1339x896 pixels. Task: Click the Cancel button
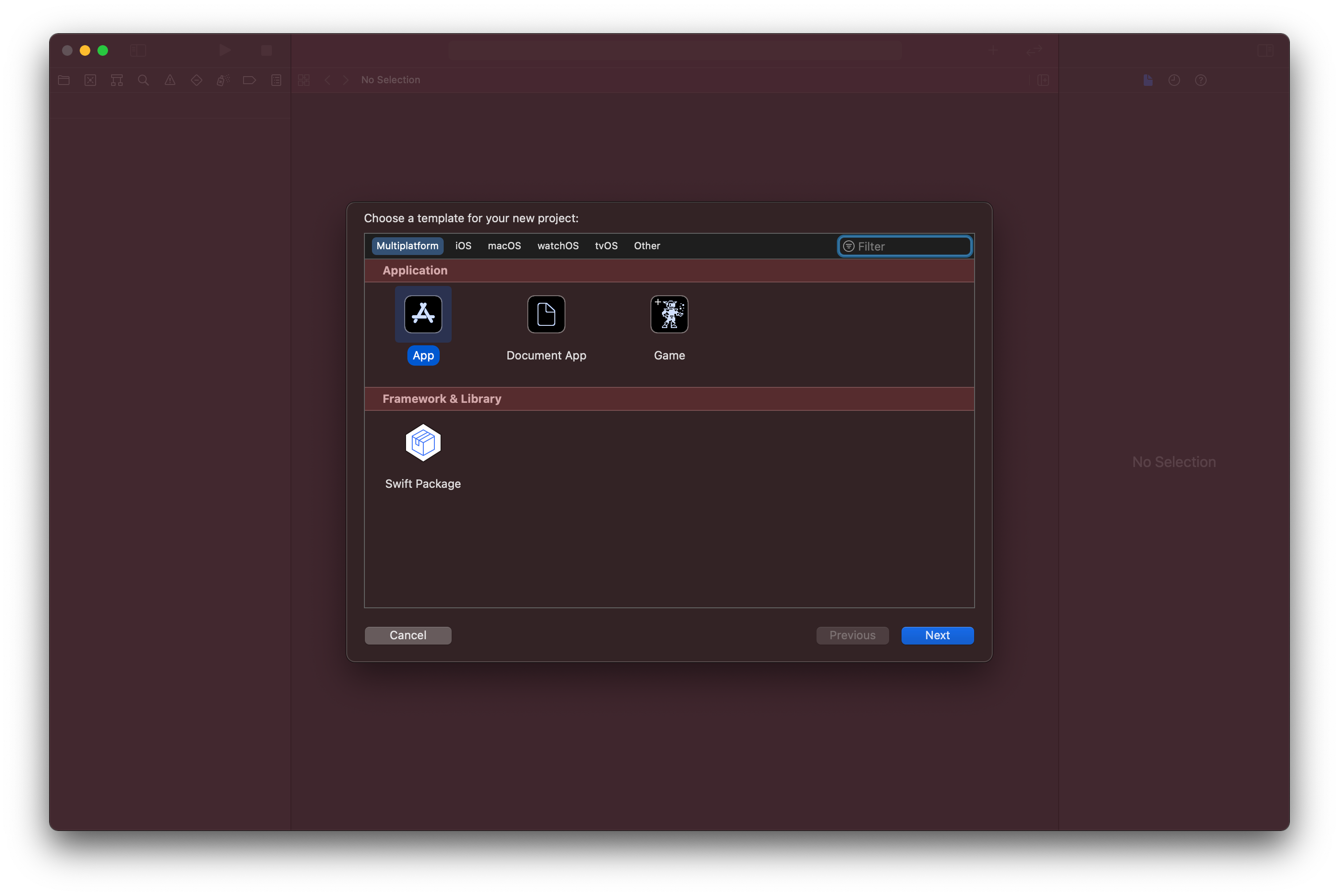407,635
